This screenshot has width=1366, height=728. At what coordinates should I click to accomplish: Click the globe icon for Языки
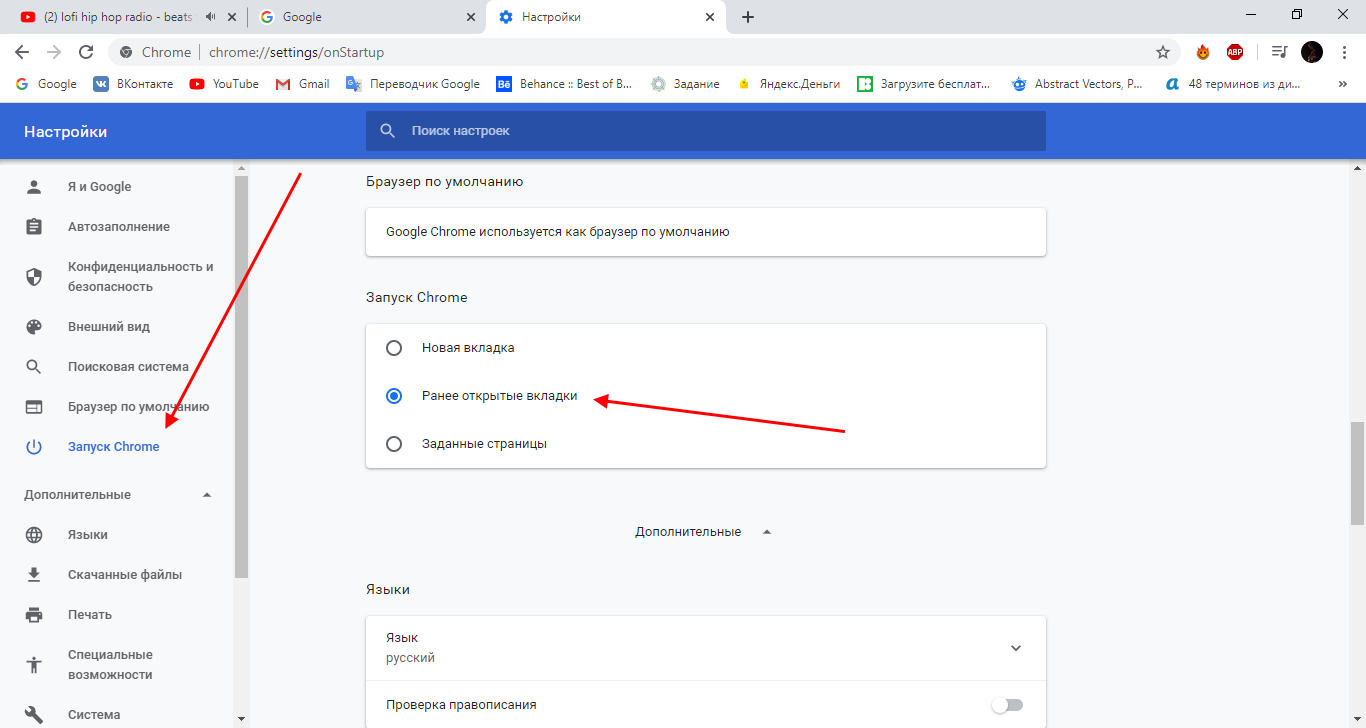34,535
